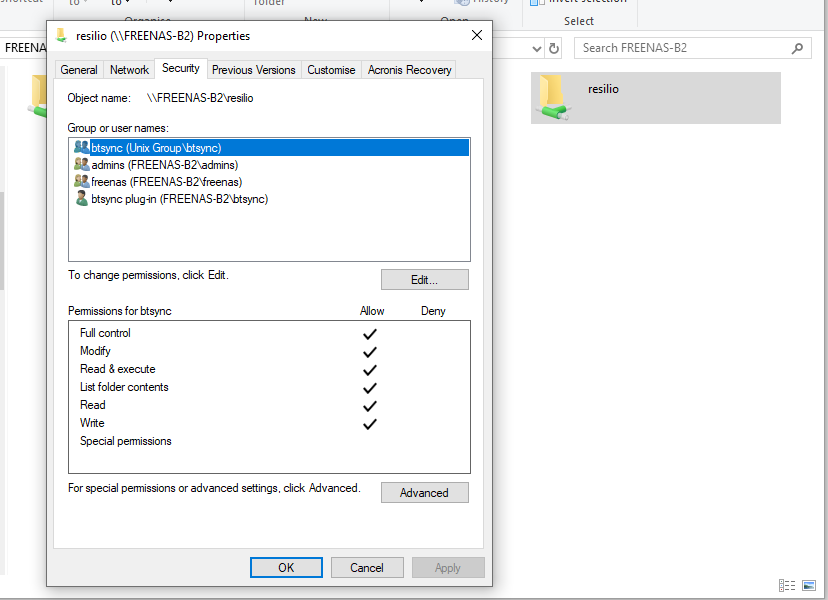Click the Special permissions row label
828x600 pixels.
126,441
